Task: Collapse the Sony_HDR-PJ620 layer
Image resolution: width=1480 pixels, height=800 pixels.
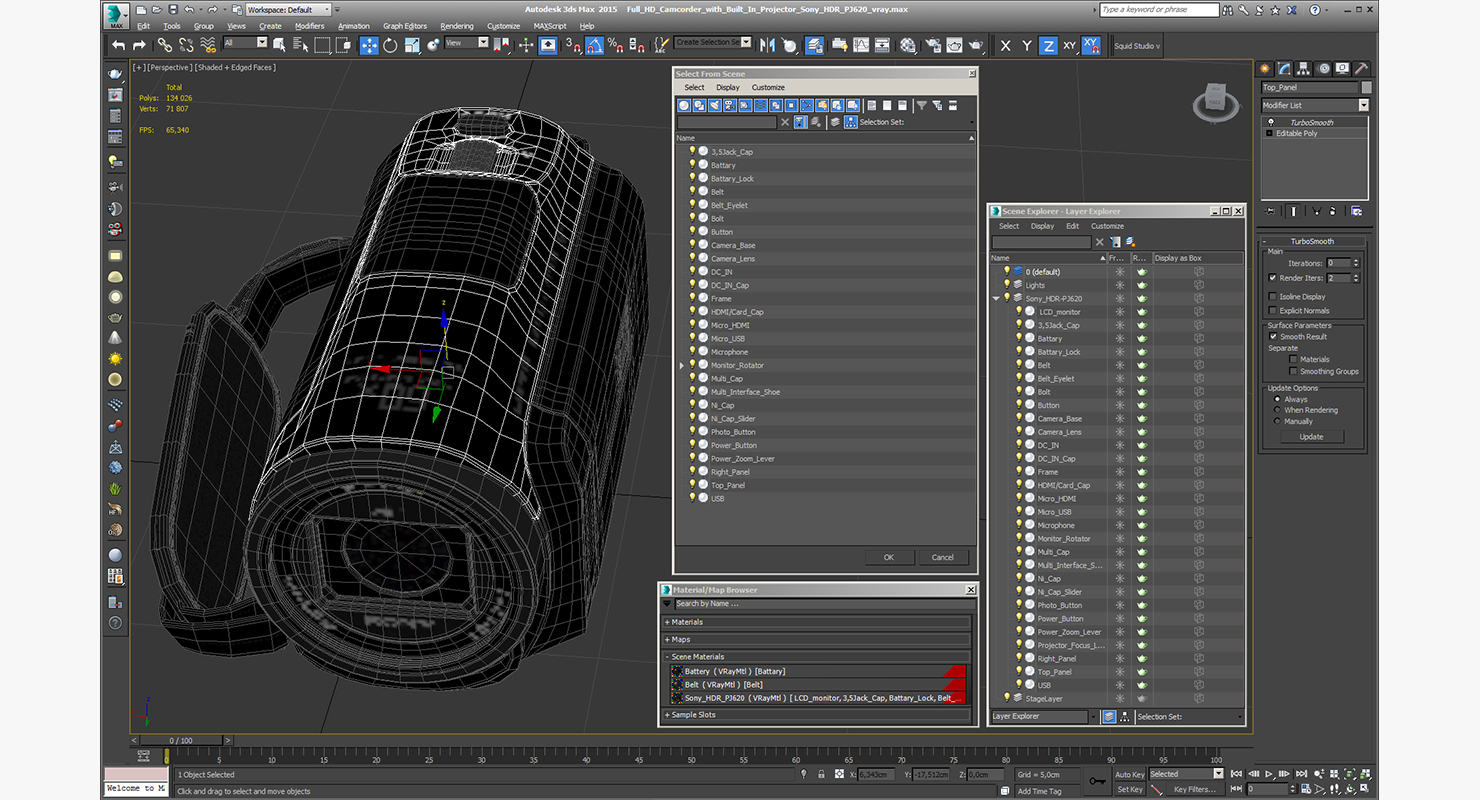Action: coord(996,298)
